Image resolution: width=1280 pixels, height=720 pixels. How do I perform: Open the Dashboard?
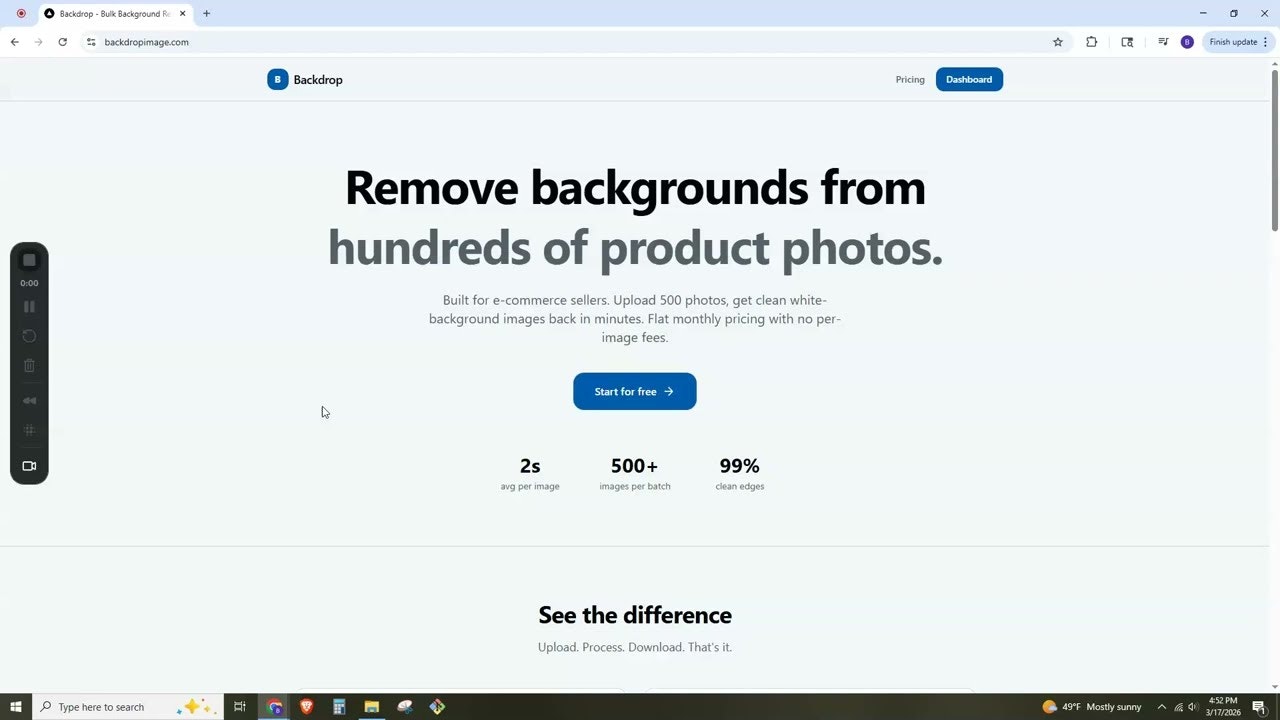click(968, 79)
